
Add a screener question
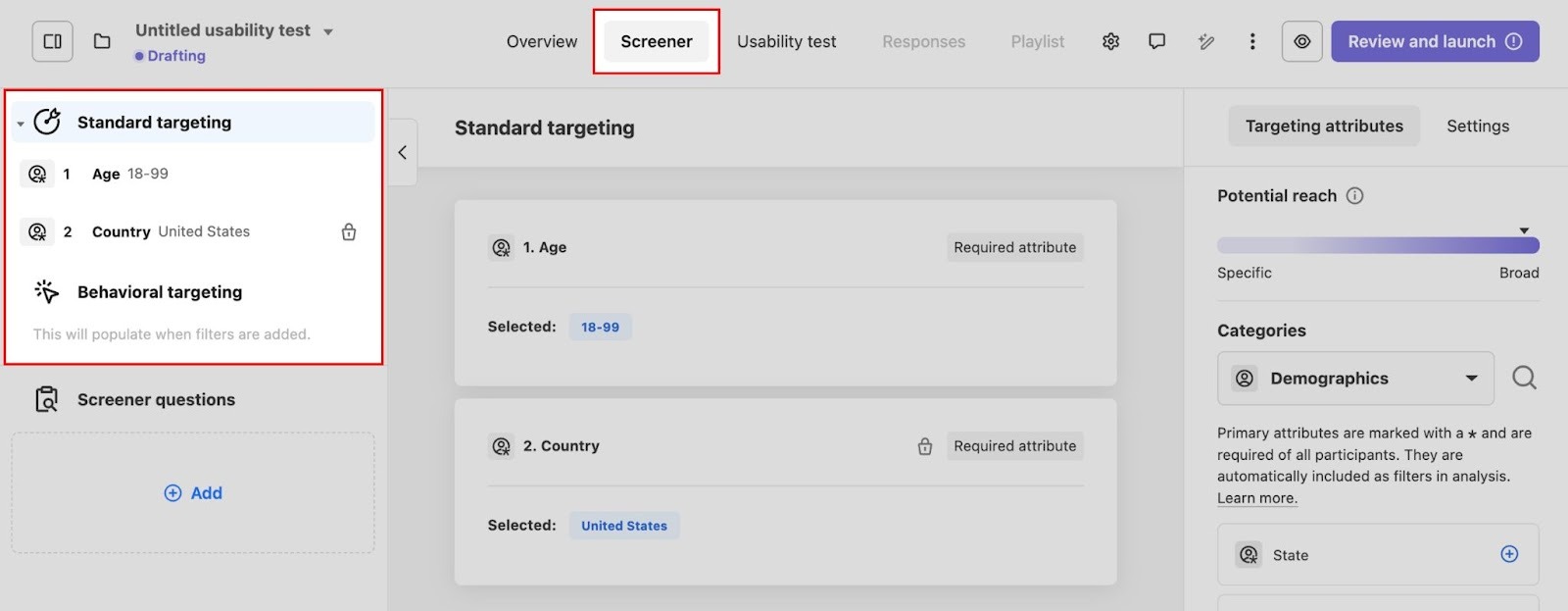[193, 492]
